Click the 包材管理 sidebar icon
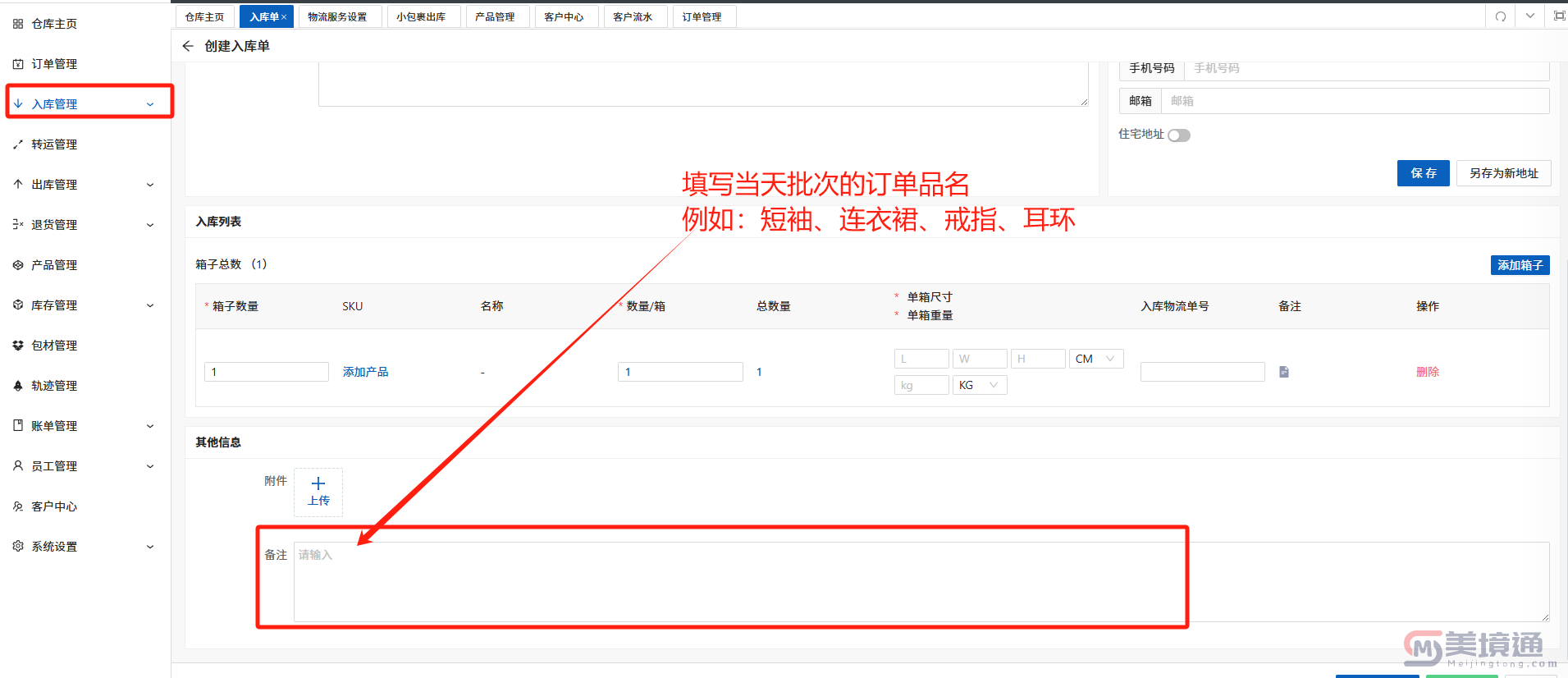 18,346
